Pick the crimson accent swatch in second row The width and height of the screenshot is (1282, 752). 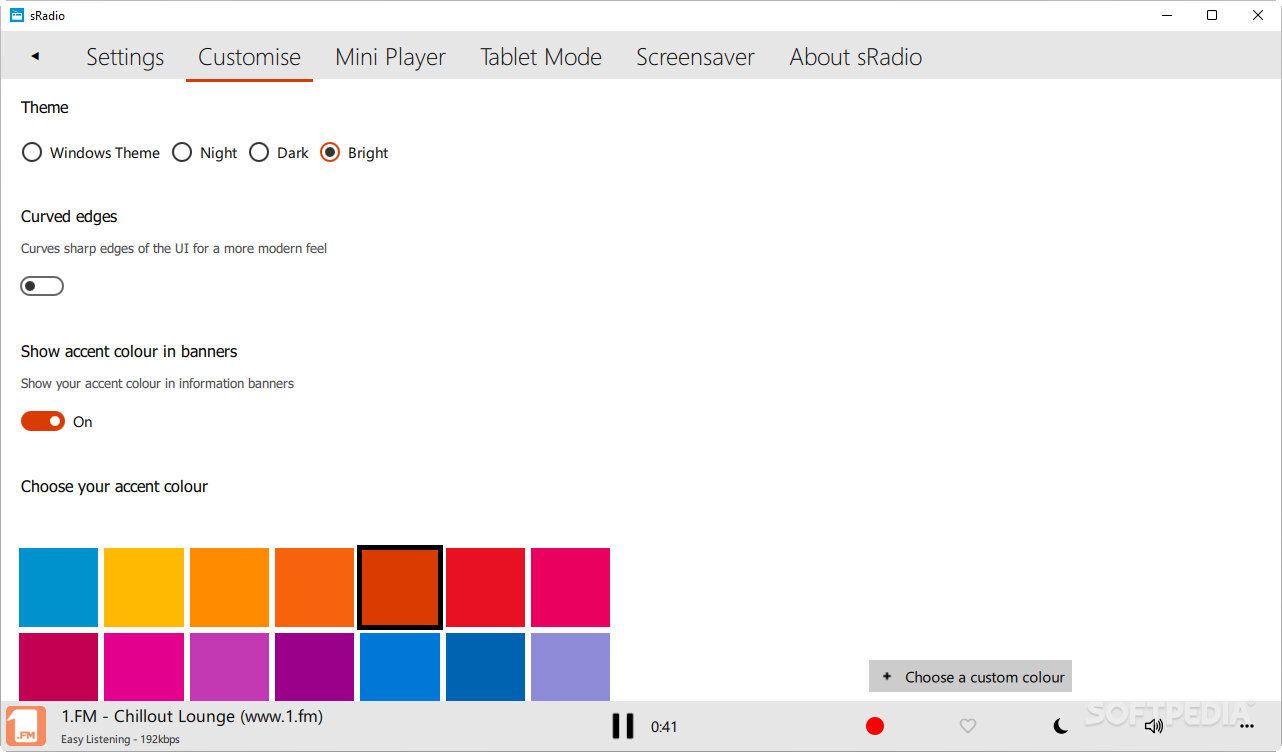coord(59,667)
